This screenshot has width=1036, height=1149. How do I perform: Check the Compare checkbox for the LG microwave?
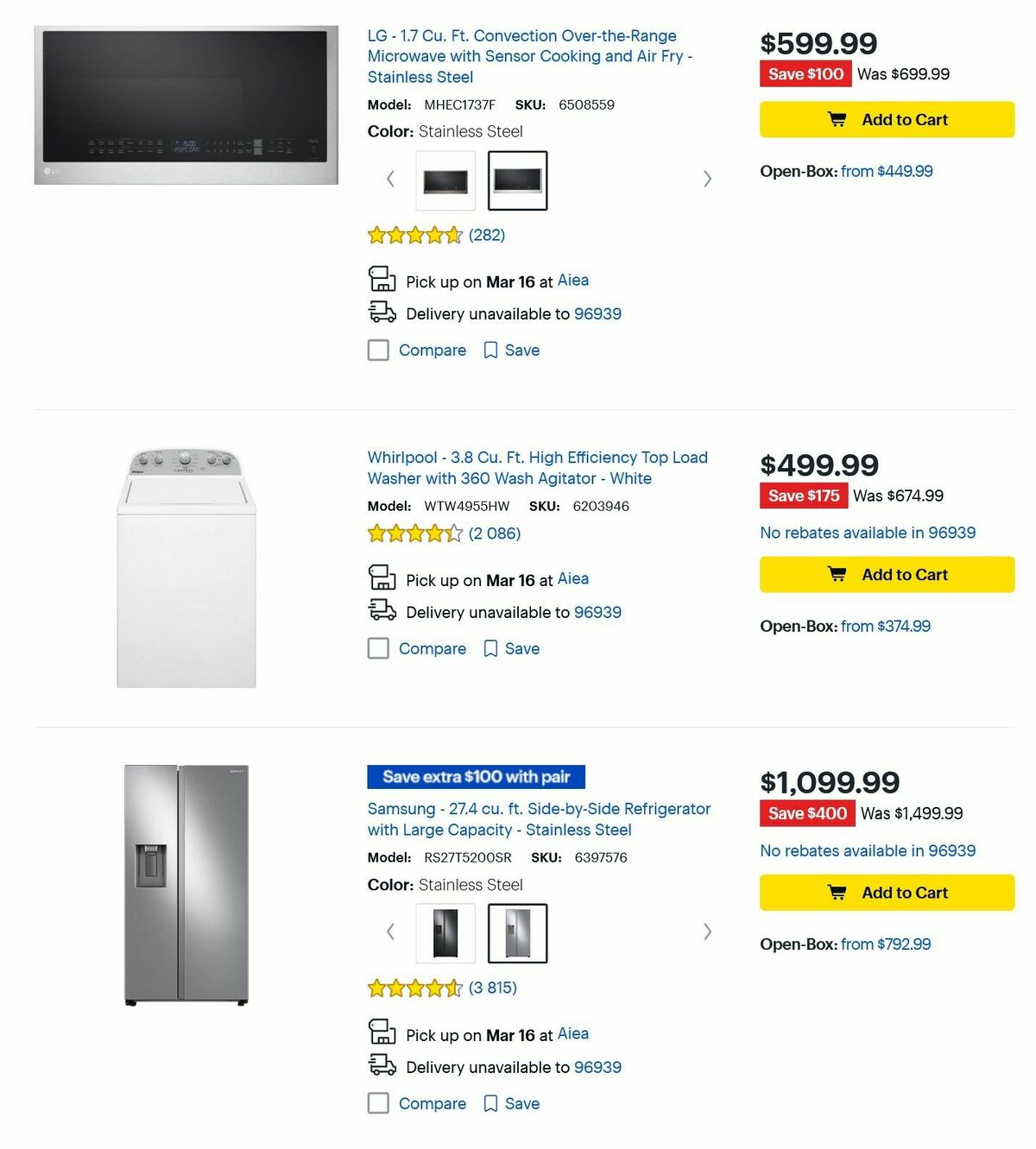coord(378,350)
